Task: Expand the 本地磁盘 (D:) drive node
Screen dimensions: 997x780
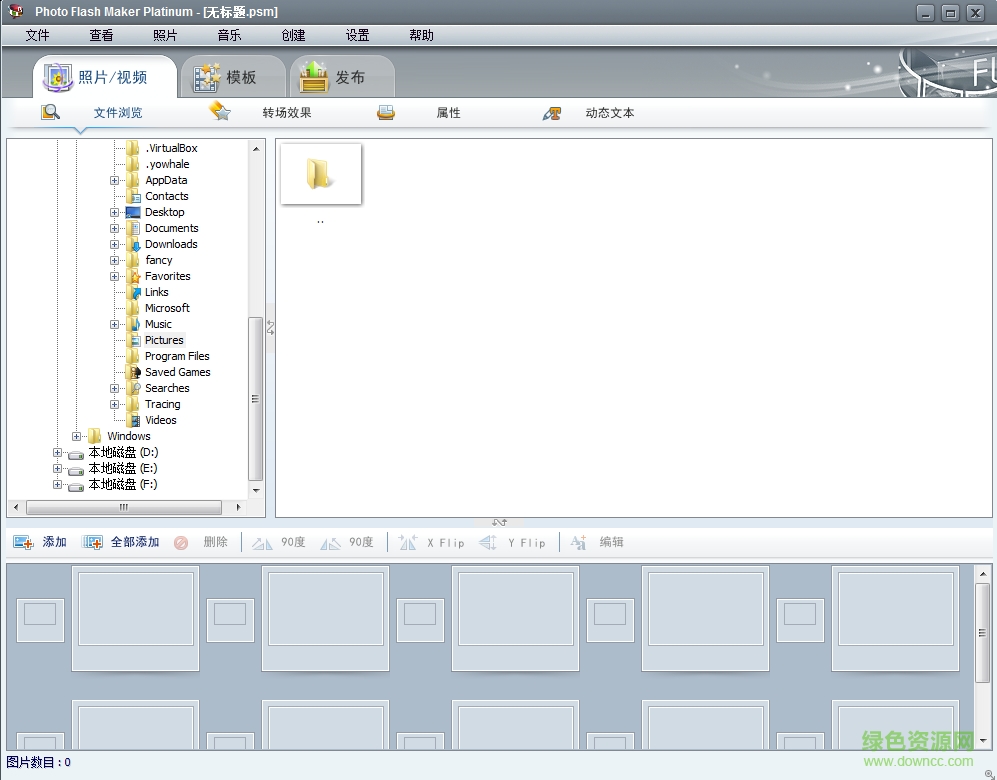Action: point(56,452)
